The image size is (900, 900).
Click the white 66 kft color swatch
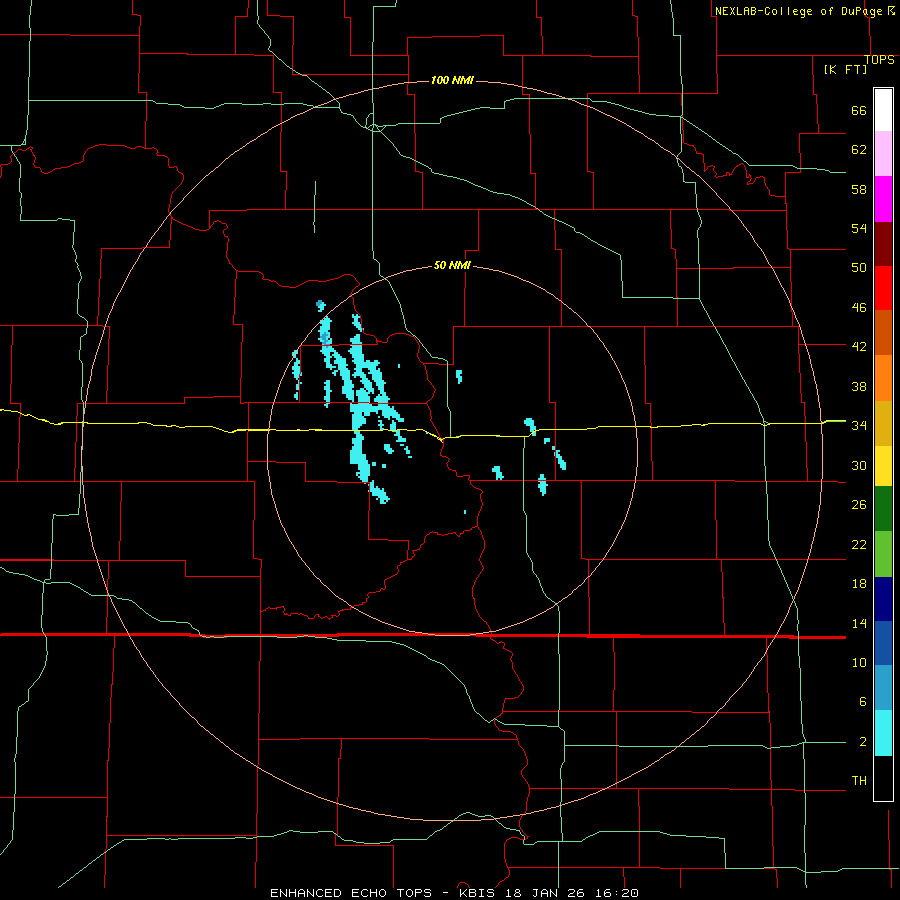tap(883, 110)
